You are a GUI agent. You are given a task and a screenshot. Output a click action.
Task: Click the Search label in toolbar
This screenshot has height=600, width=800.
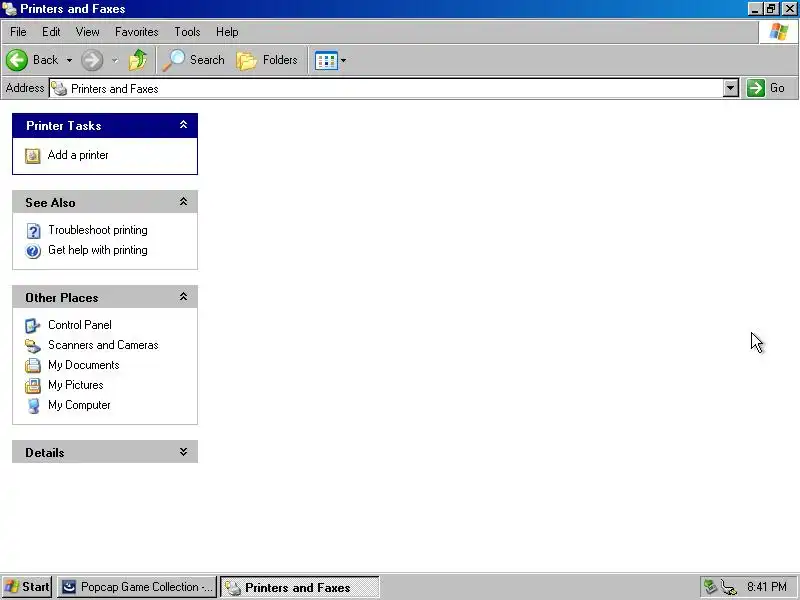pyautogui.click(x=207, y=60)
